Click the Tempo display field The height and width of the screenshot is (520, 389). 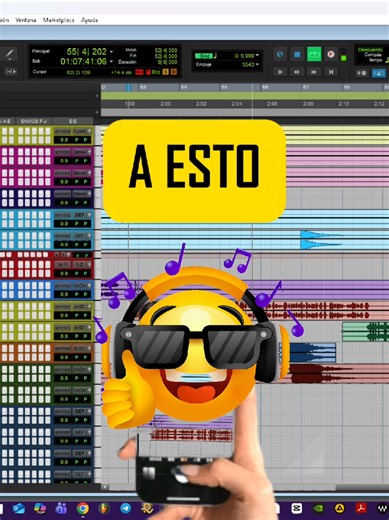click(375, 60)
